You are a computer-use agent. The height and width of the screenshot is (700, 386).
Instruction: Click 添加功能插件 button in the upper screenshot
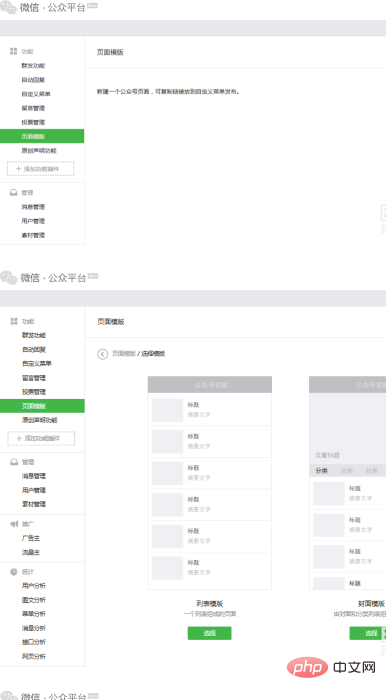41,169
